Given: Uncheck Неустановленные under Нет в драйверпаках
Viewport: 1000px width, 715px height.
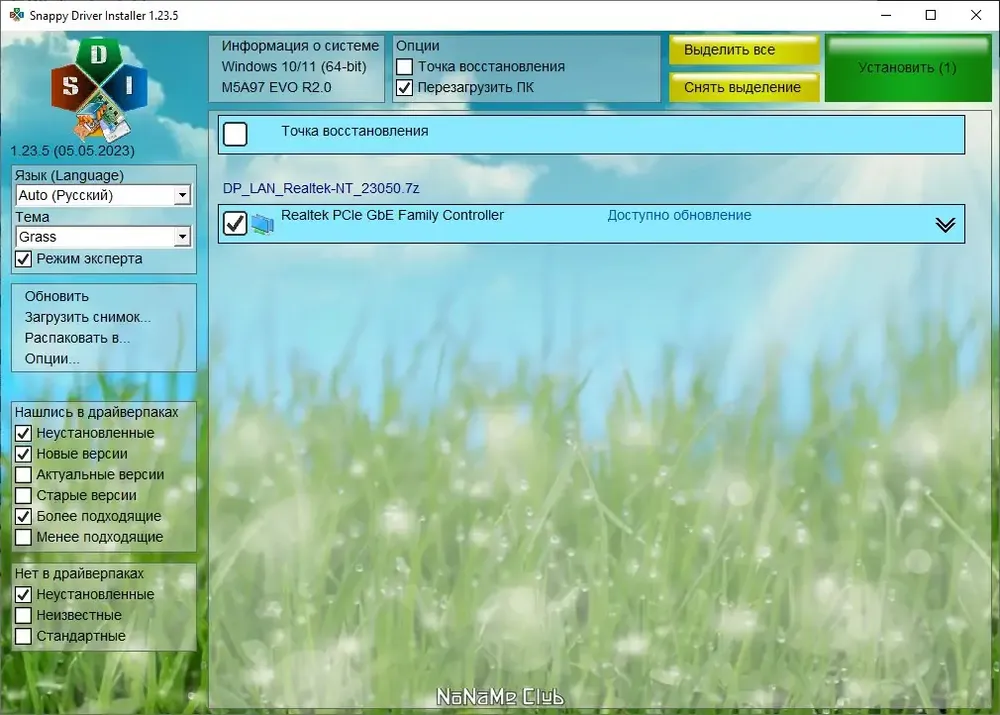Looking at the screenshot, I should click(x=24, y=594).
